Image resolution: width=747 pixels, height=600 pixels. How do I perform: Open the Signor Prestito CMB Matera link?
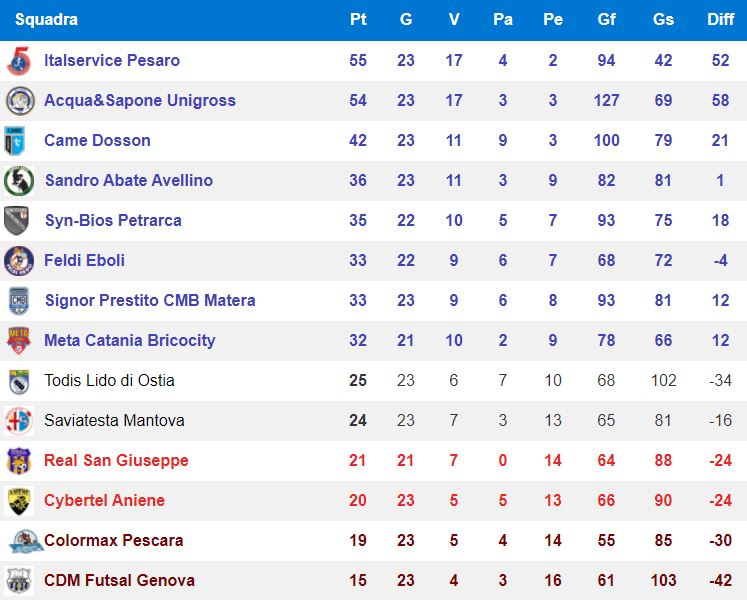(x=150, y=301)
